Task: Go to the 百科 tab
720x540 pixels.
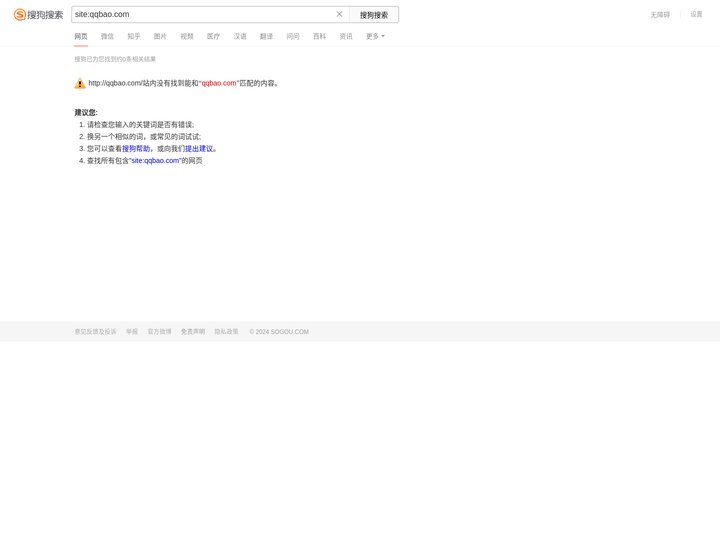Action: [x=320, y=36]
